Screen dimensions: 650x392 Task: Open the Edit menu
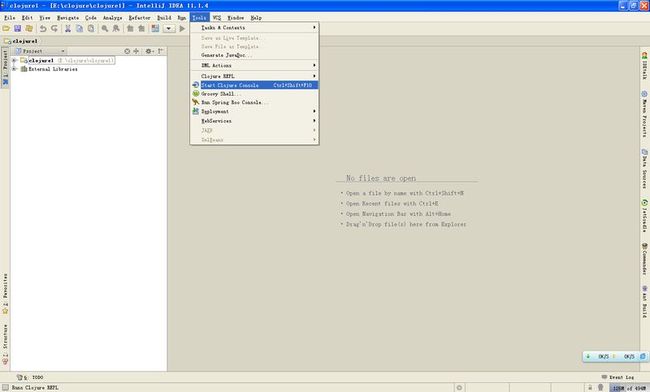27,18
